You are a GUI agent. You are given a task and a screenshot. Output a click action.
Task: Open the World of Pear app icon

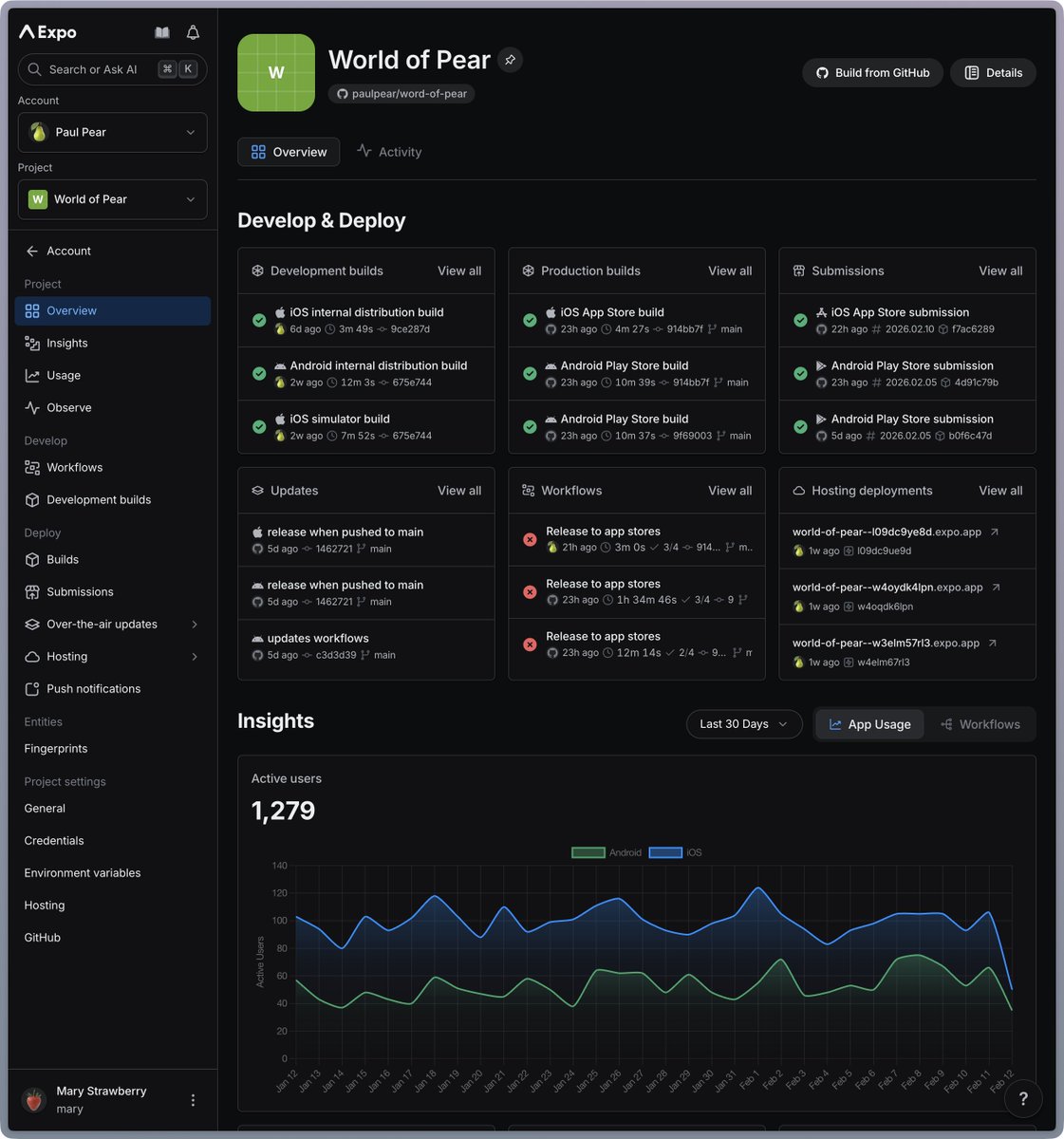tap(276, 73)
